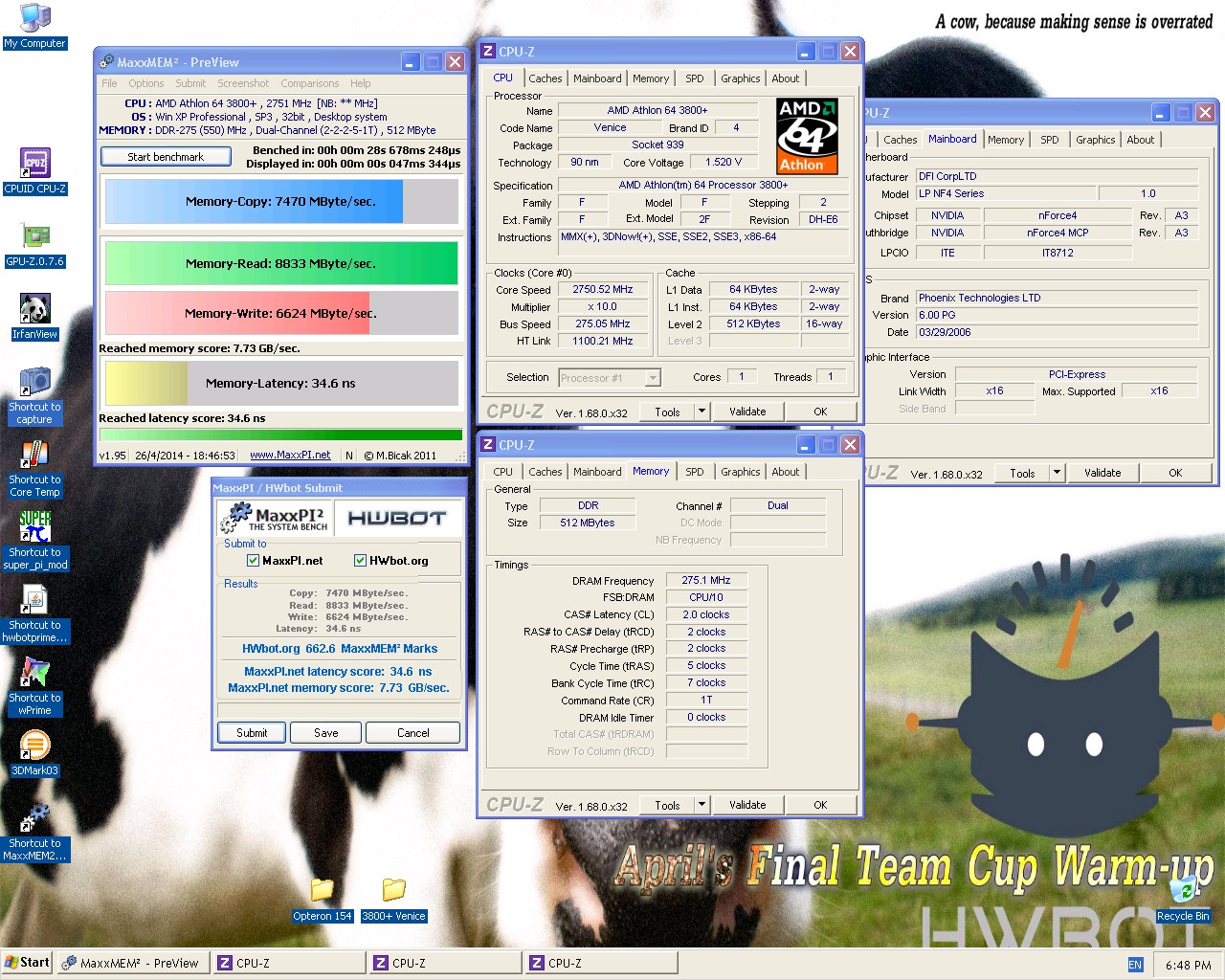Click Code Name 'Venice' field
Viewport: 1225px width, 980px height.
click(x=610, y=127)
